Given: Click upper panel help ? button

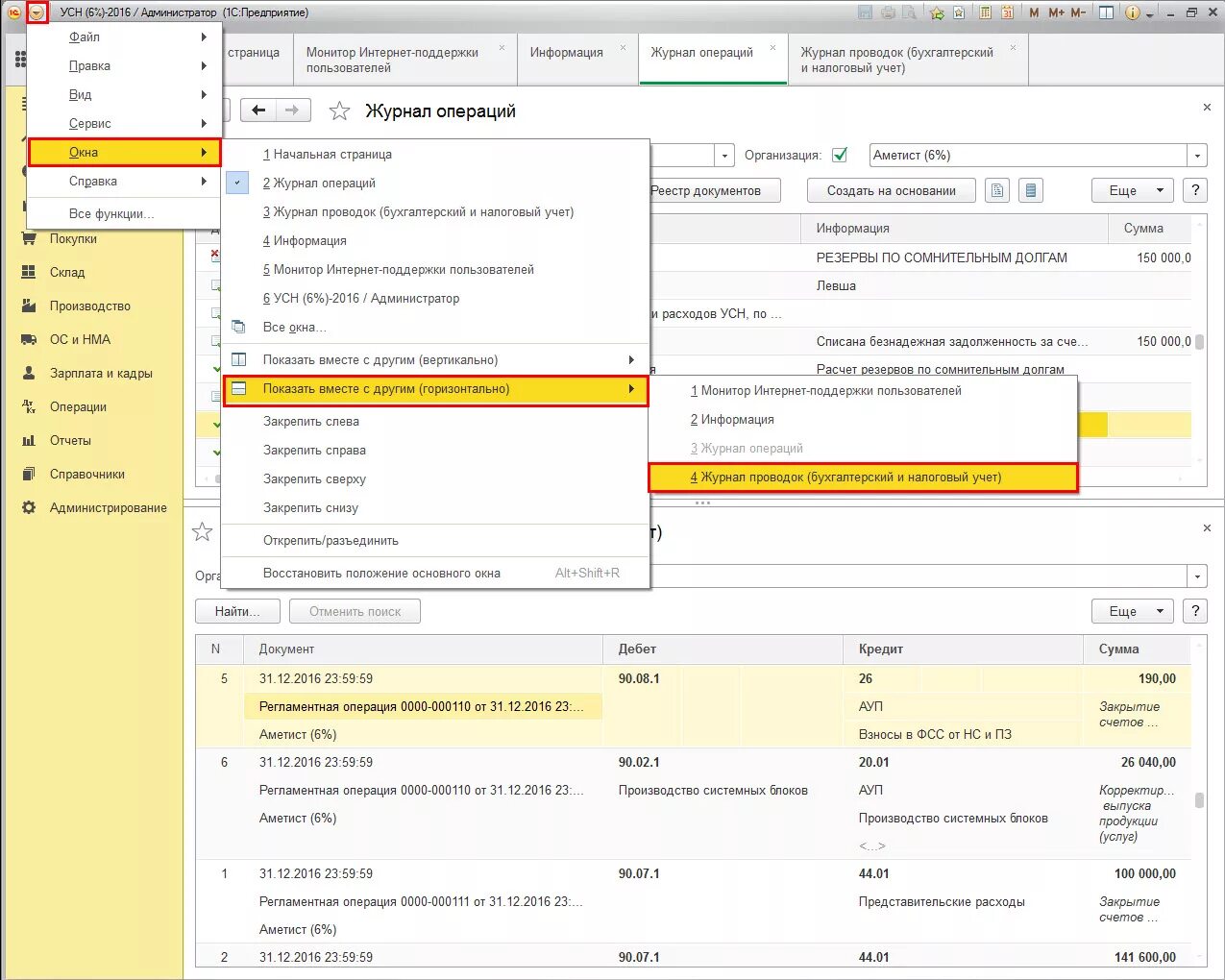Looking at the screenshot, I should click(x=1194, y=190).
